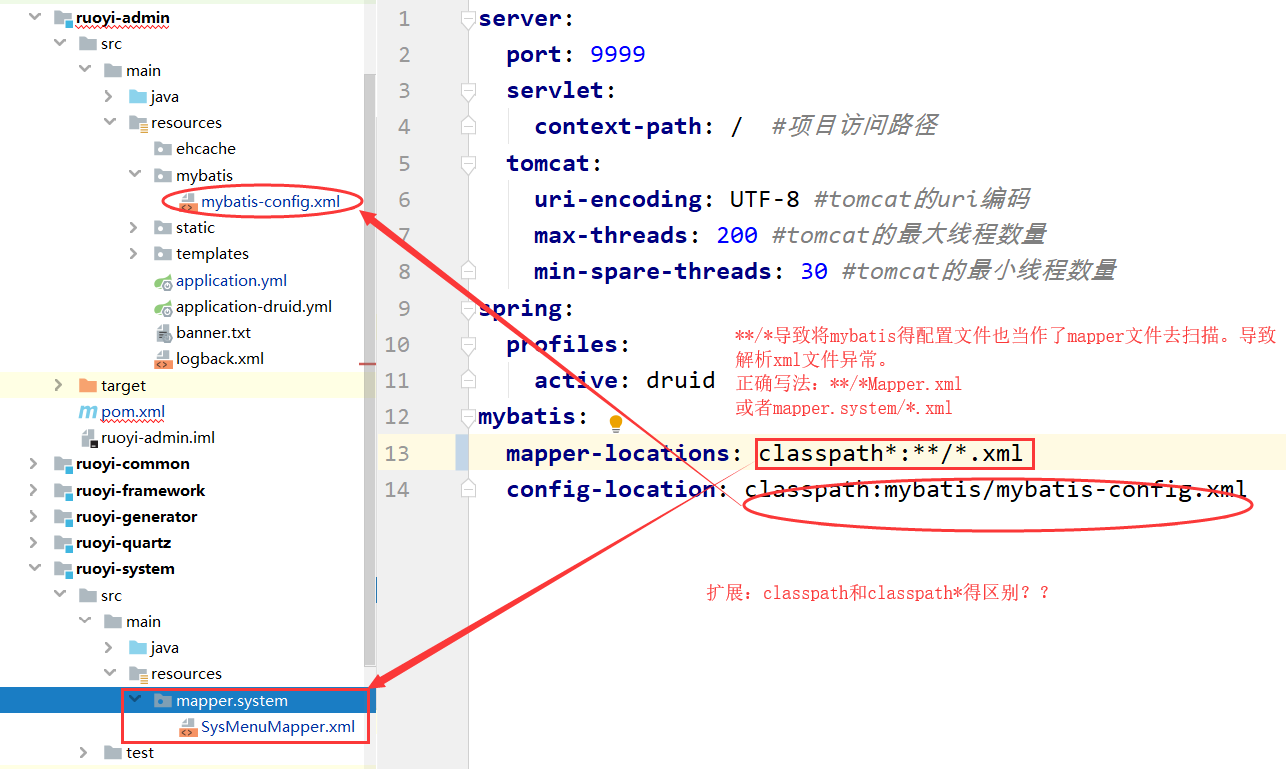The width and height of the screenshot is (1286, 769).
Task: Click the underlined pom.xml link
Action: tap(135, 411)
